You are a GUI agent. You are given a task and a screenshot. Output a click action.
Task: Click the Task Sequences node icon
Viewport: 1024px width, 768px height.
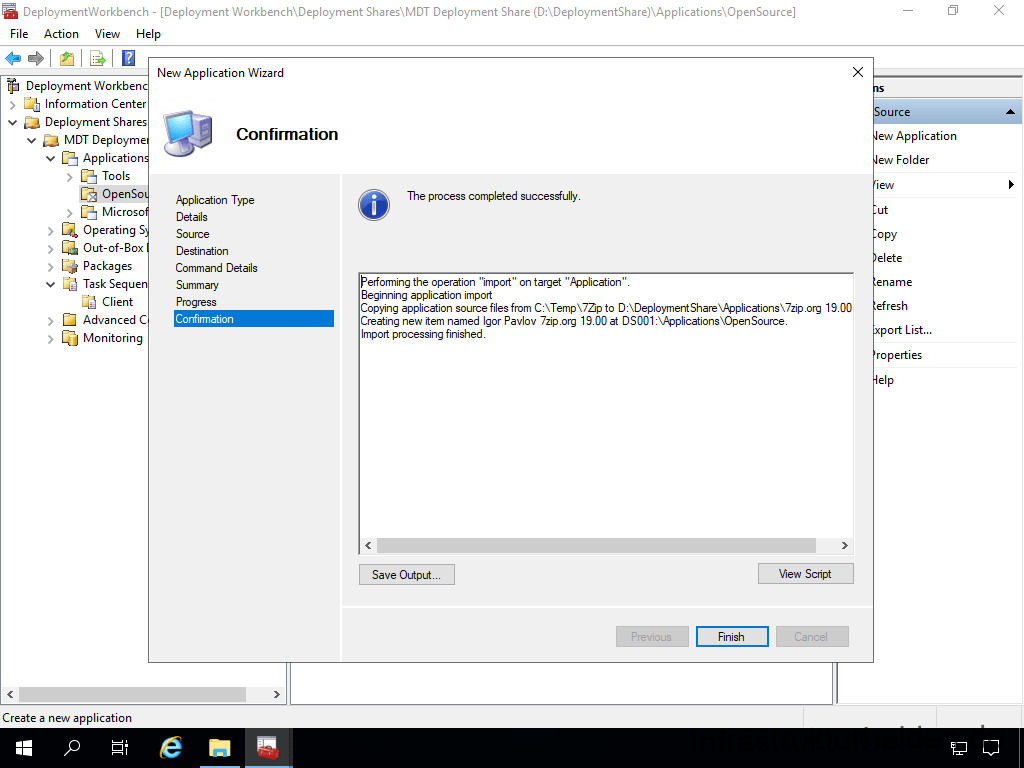70,283
